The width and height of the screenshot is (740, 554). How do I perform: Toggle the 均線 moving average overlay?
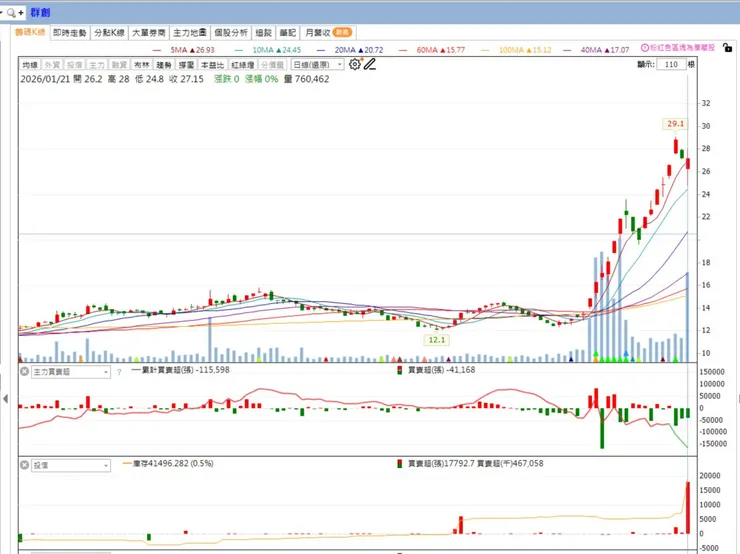pyautogui.click(x=30, y=65)
